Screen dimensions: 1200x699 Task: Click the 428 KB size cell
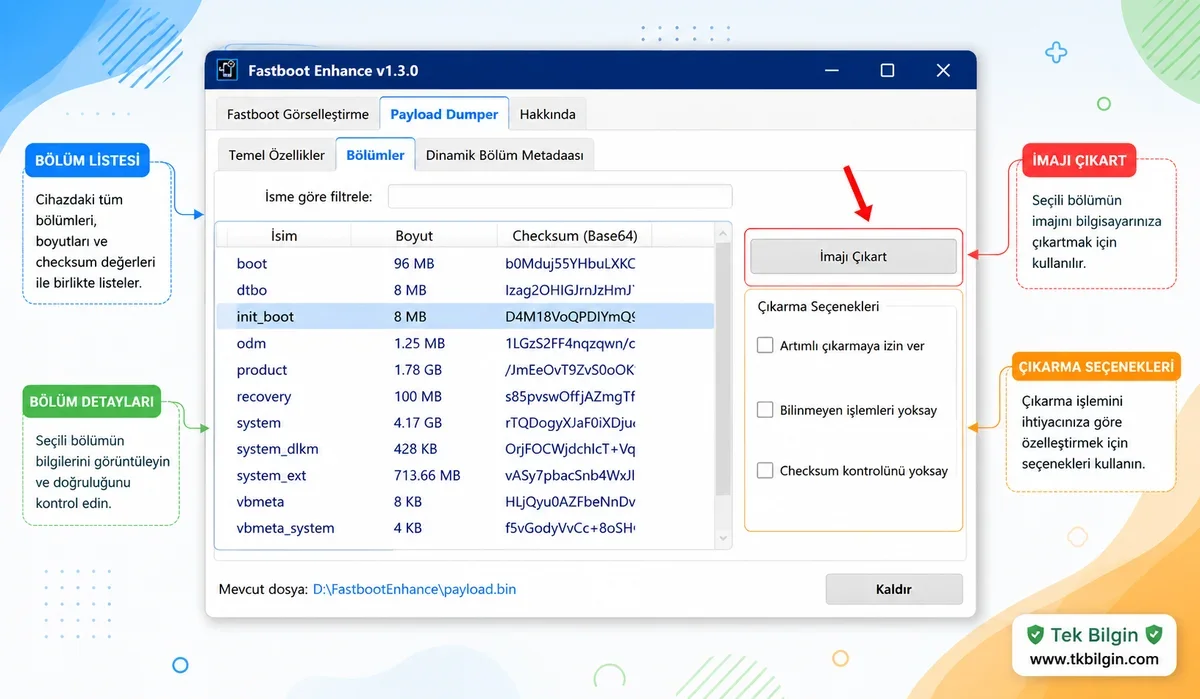click(417, 449)
